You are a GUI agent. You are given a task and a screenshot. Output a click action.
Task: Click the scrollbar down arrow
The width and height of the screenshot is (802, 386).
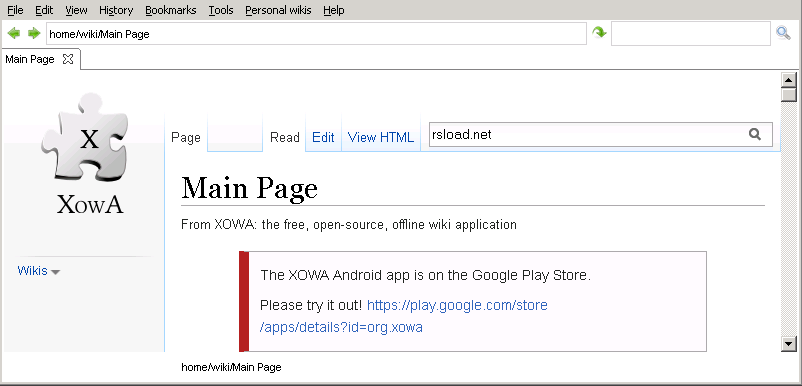[789, 344]
